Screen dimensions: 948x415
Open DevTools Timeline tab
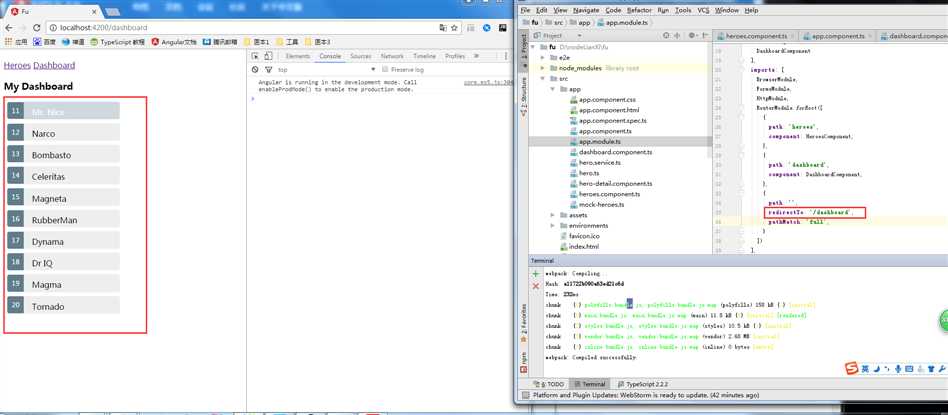point(424,56)
